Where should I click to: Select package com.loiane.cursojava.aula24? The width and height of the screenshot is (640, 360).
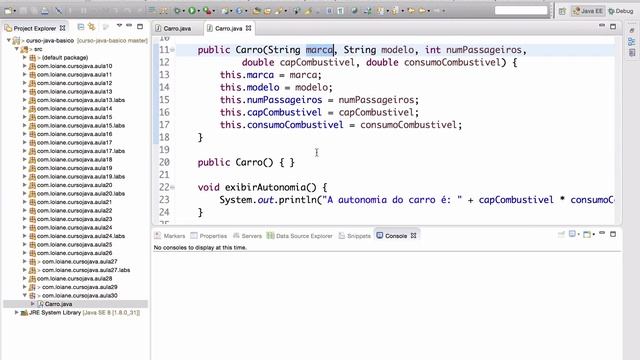tap(74, 227)
